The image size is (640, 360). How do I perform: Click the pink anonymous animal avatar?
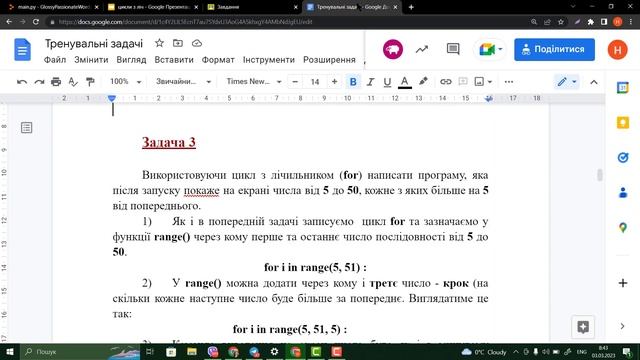393,49
